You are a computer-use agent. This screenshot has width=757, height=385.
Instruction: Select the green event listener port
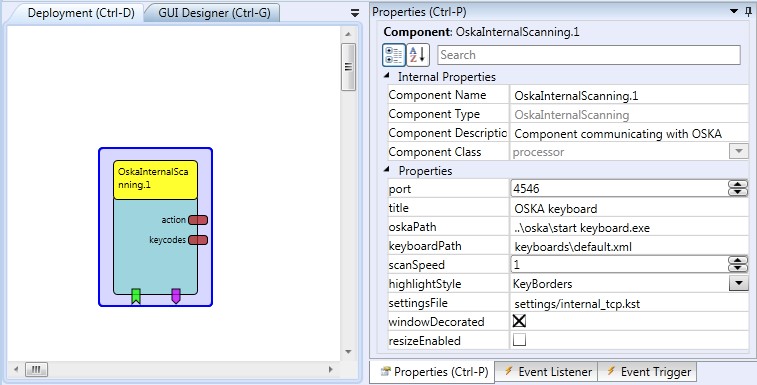point(136,296)
